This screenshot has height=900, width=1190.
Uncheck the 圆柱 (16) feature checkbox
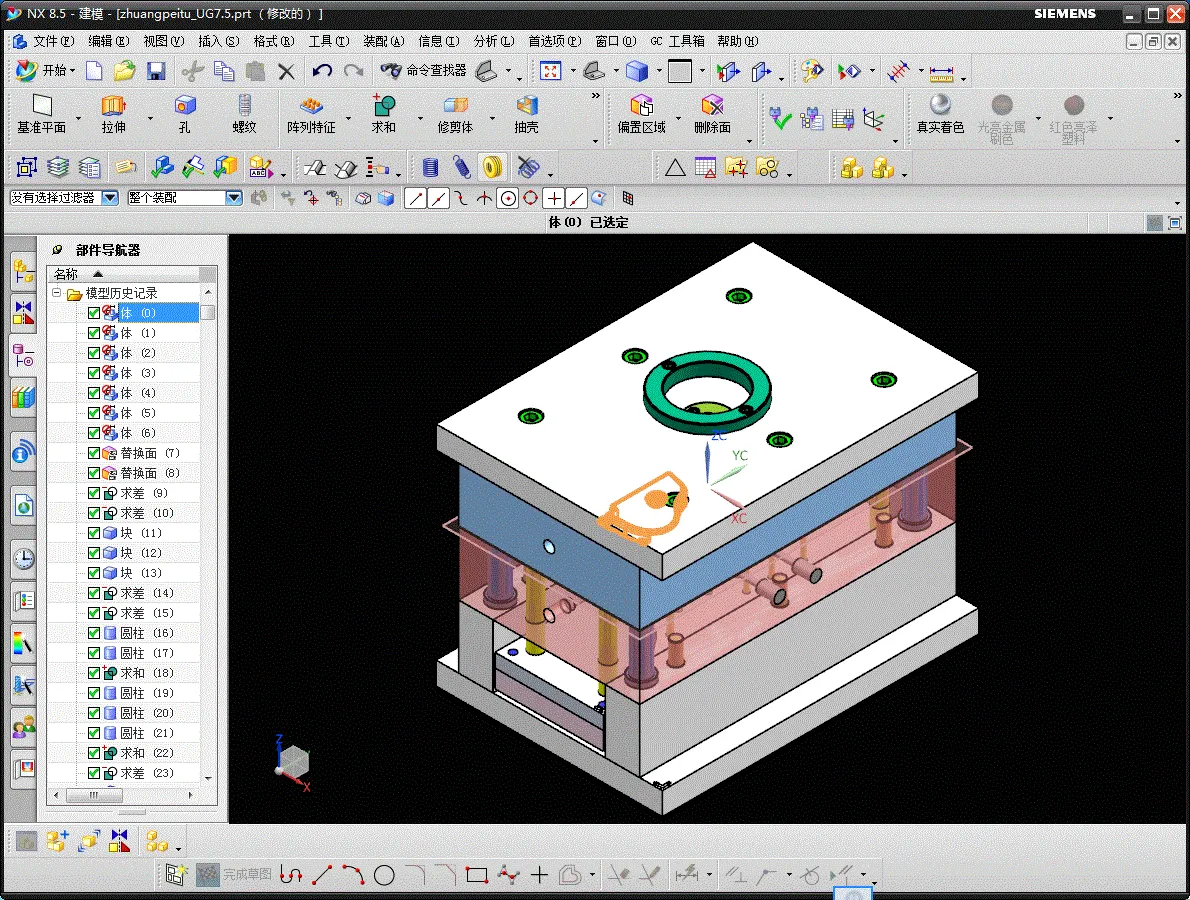click(94, 633)
